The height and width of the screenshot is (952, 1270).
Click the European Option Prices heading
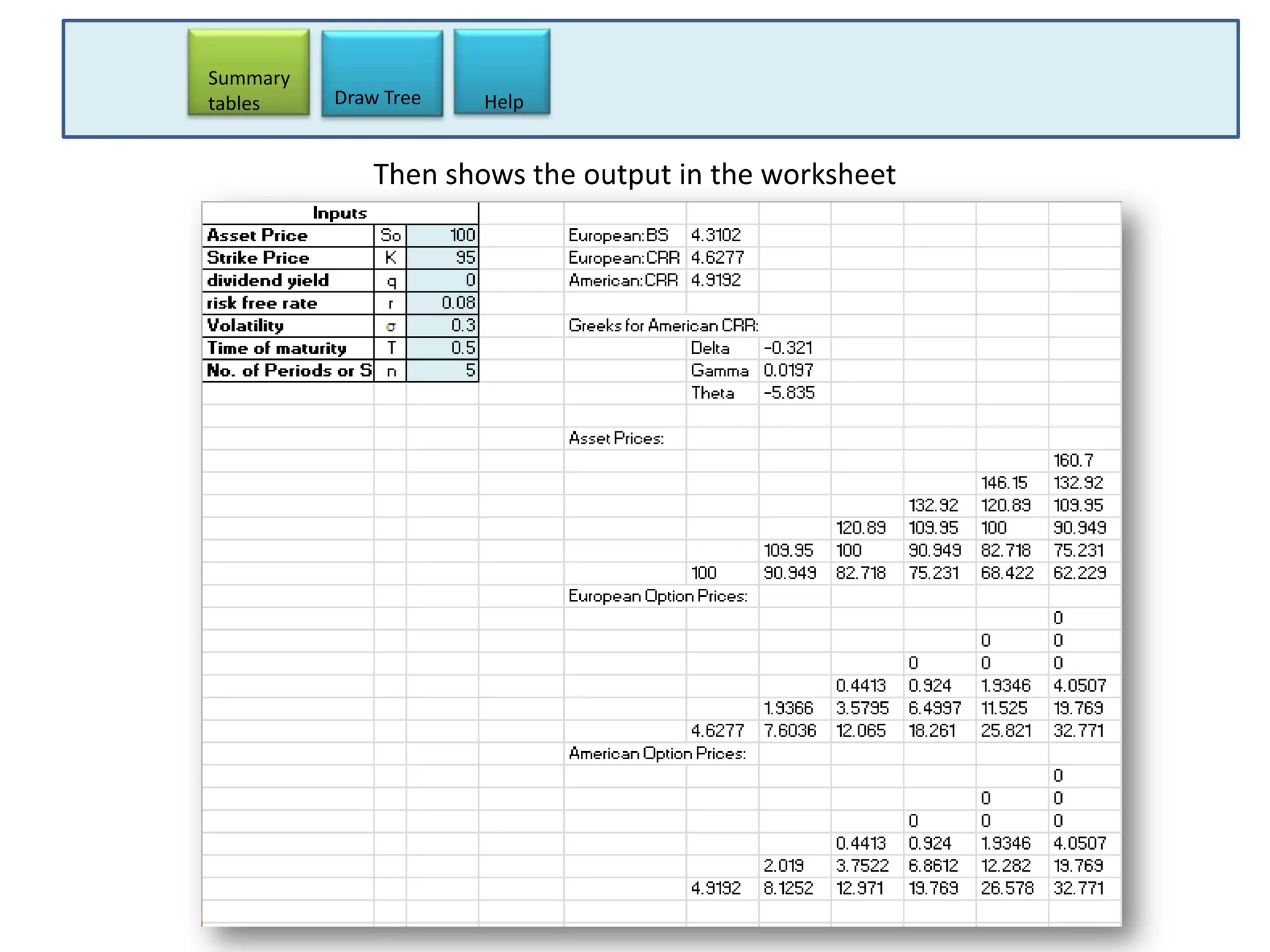(x=658, y=596)
